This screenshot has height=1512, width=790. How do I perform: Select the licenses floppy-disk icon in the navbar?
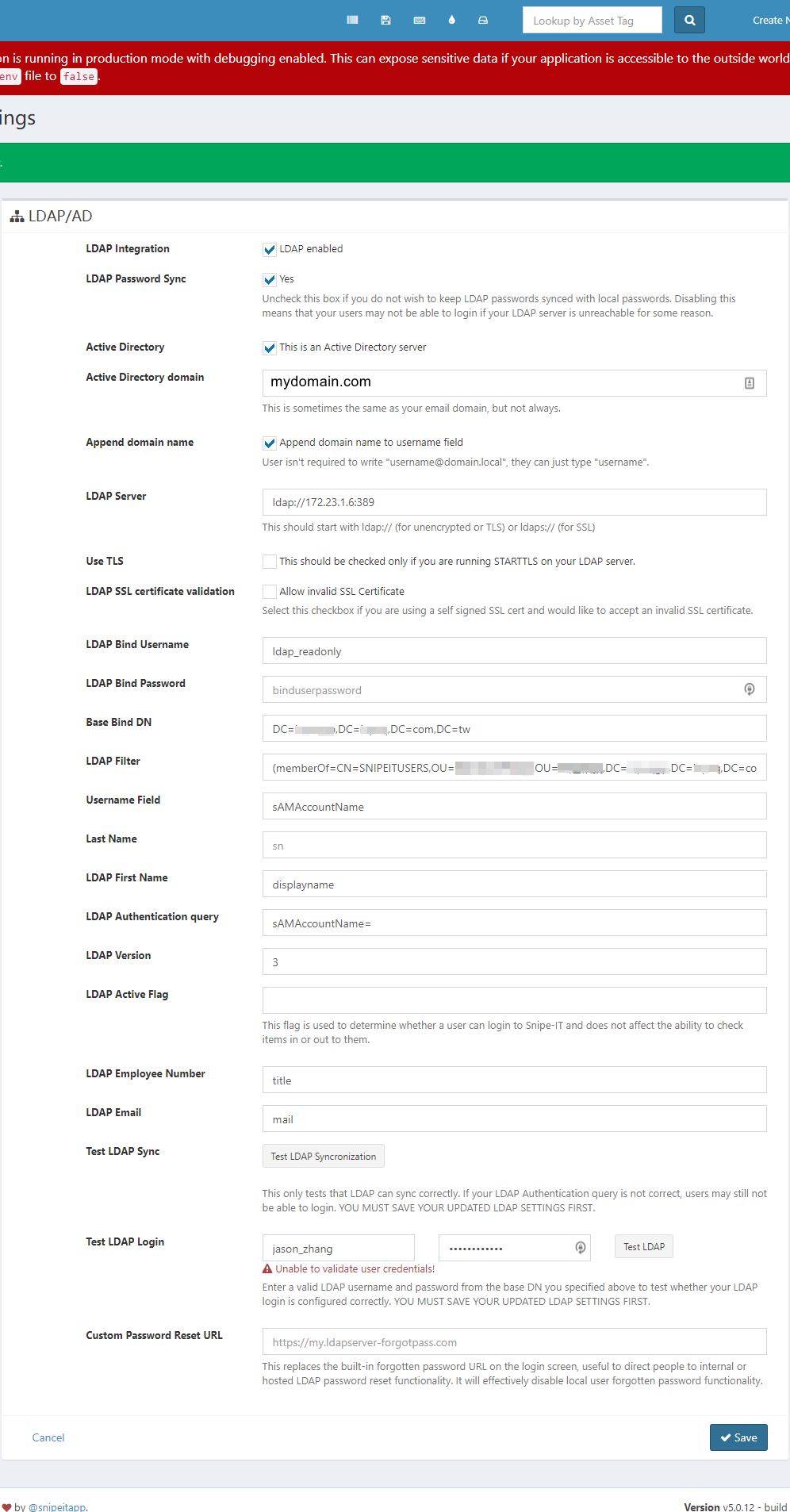386,20
